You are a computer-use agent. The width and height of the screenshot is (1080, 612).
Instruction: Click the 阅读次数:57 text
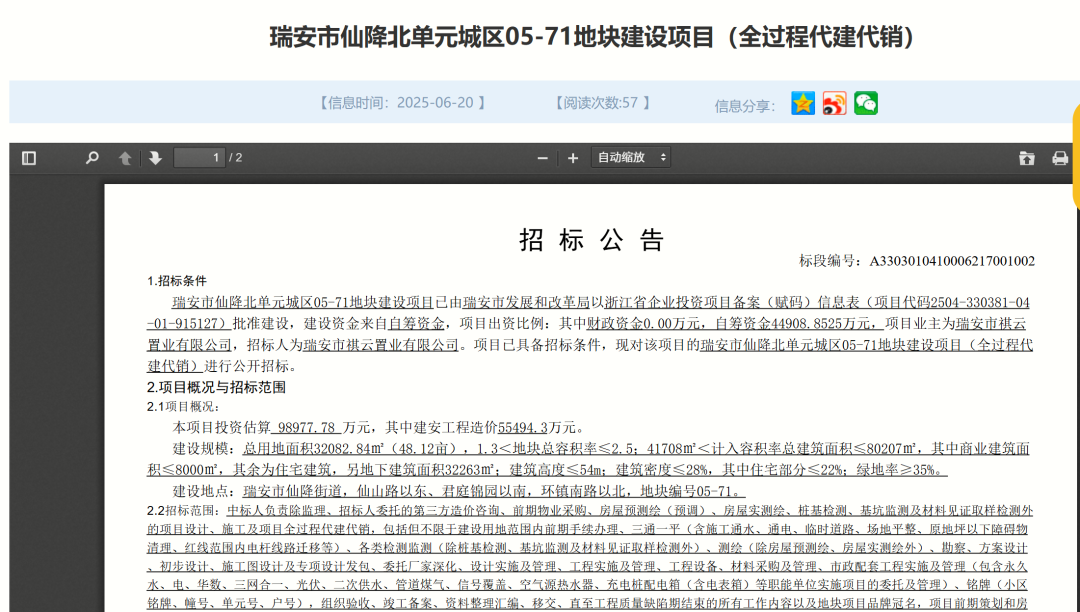[x=603, y=103]
